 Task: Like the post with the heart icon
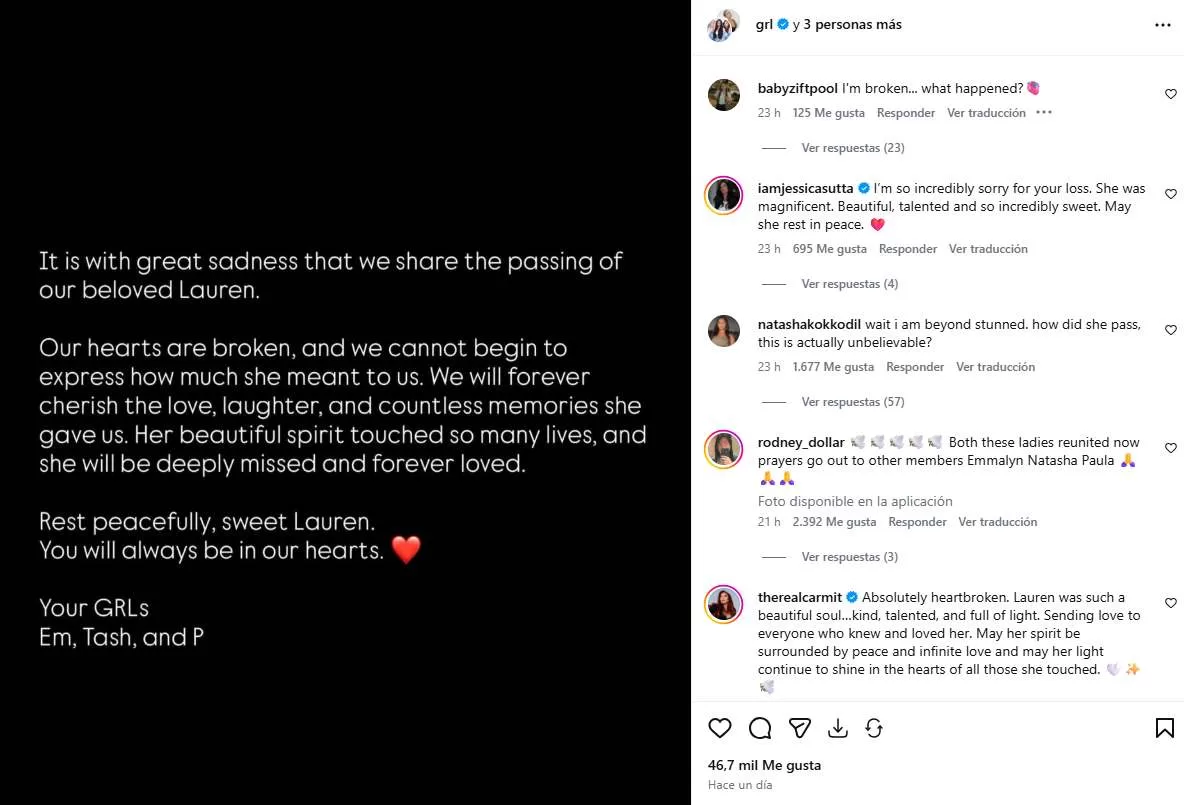click(x=720, y=728)
